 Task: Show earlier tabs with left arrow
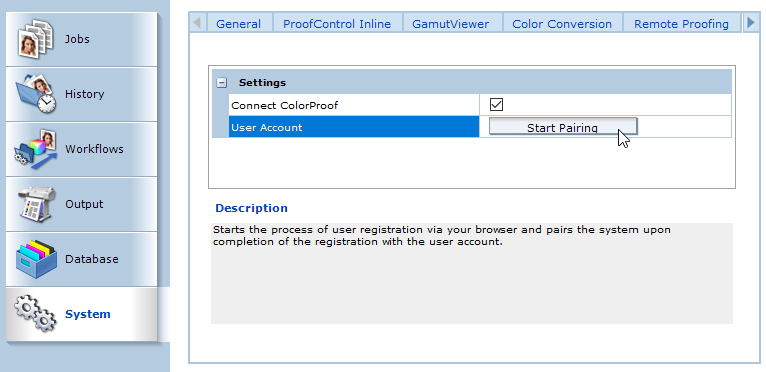(x=197, y=22)
